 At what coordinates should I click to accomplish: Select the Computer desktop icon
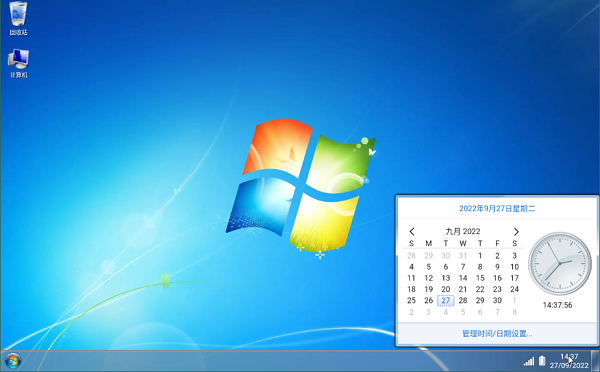click(x=18, y=64)
